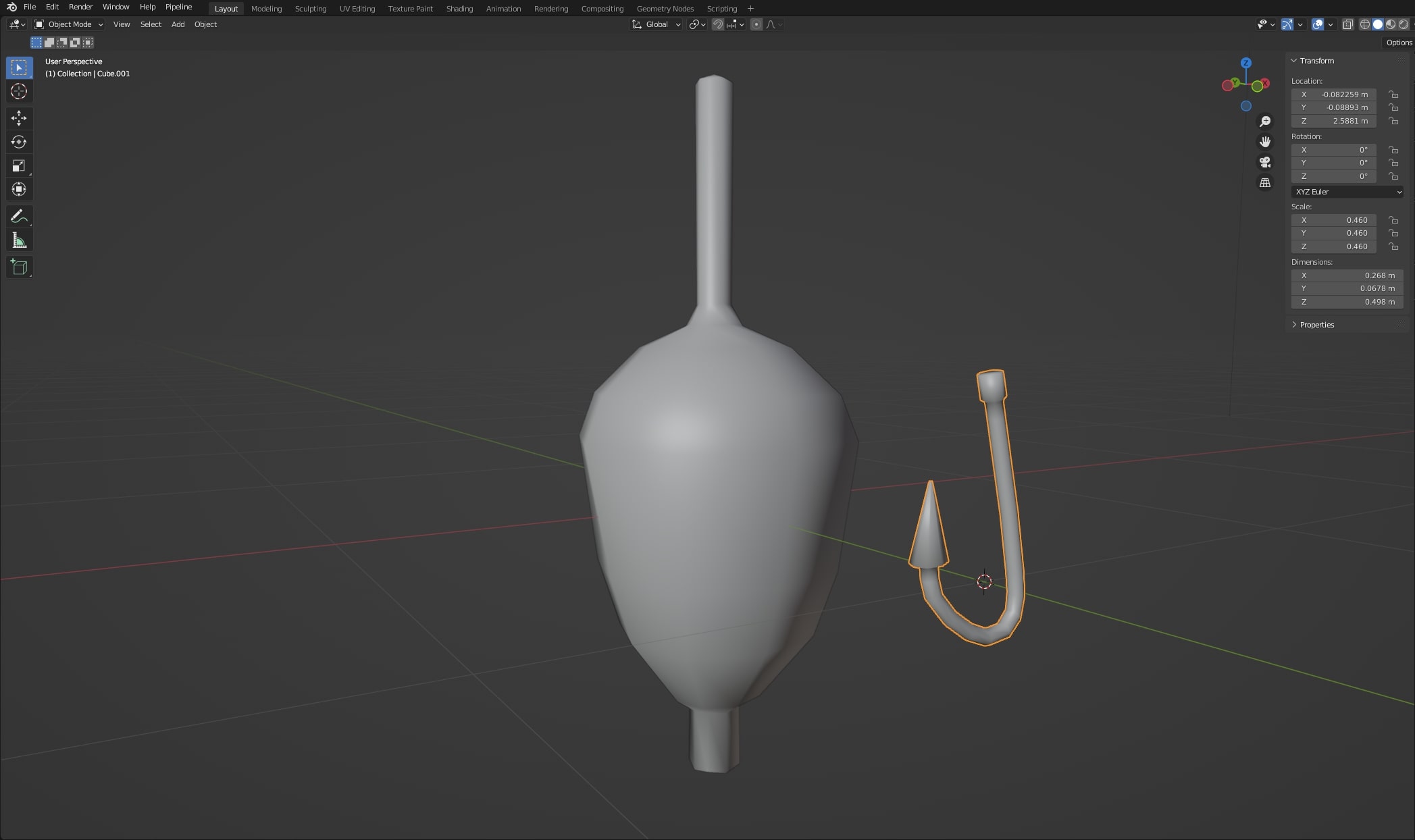The width and height of the screenshot is (1415, 840).
Task: Toggle X-ray view button
Action: pos(1347,24)
